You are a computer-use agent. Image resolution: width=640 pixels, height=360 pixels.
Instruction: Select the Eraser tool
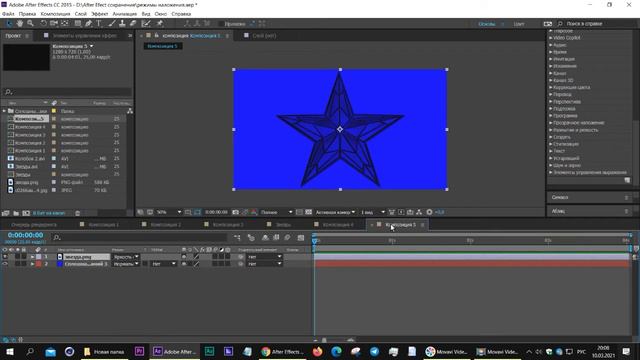[x=133, y=24]
